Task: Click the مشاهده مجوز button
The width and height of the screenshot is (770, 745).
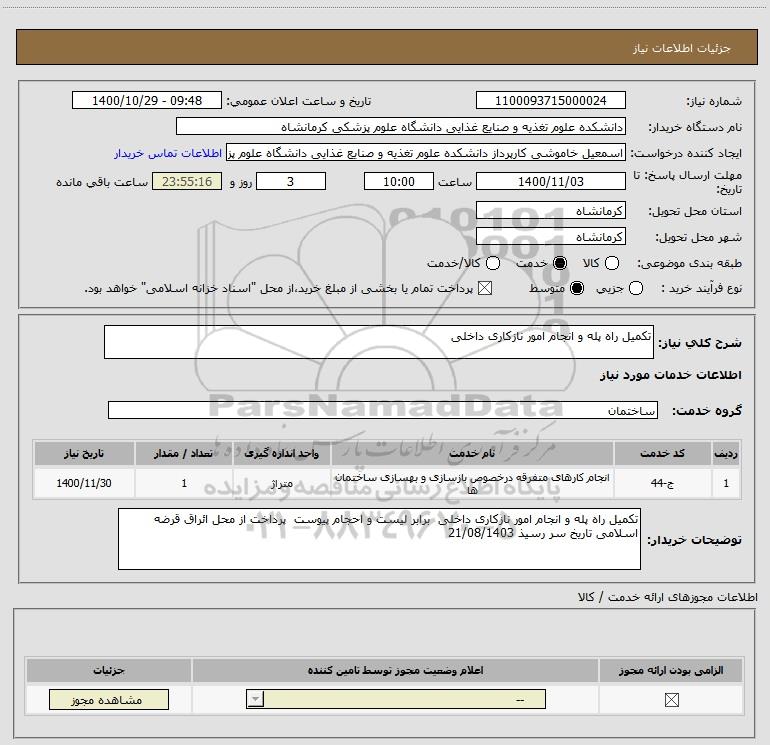Action: coord(109,699)
